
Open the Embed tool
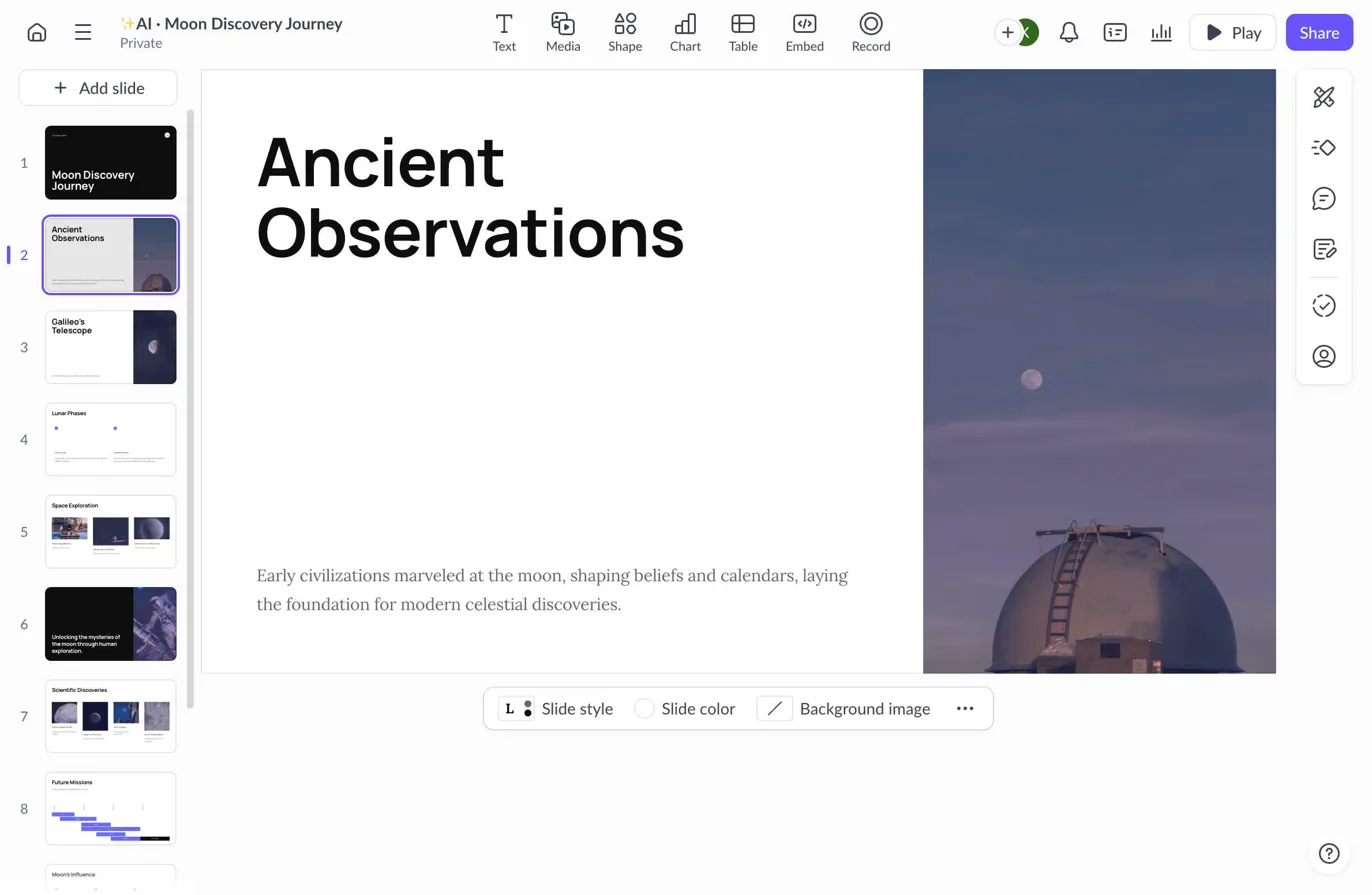point(805,32)
